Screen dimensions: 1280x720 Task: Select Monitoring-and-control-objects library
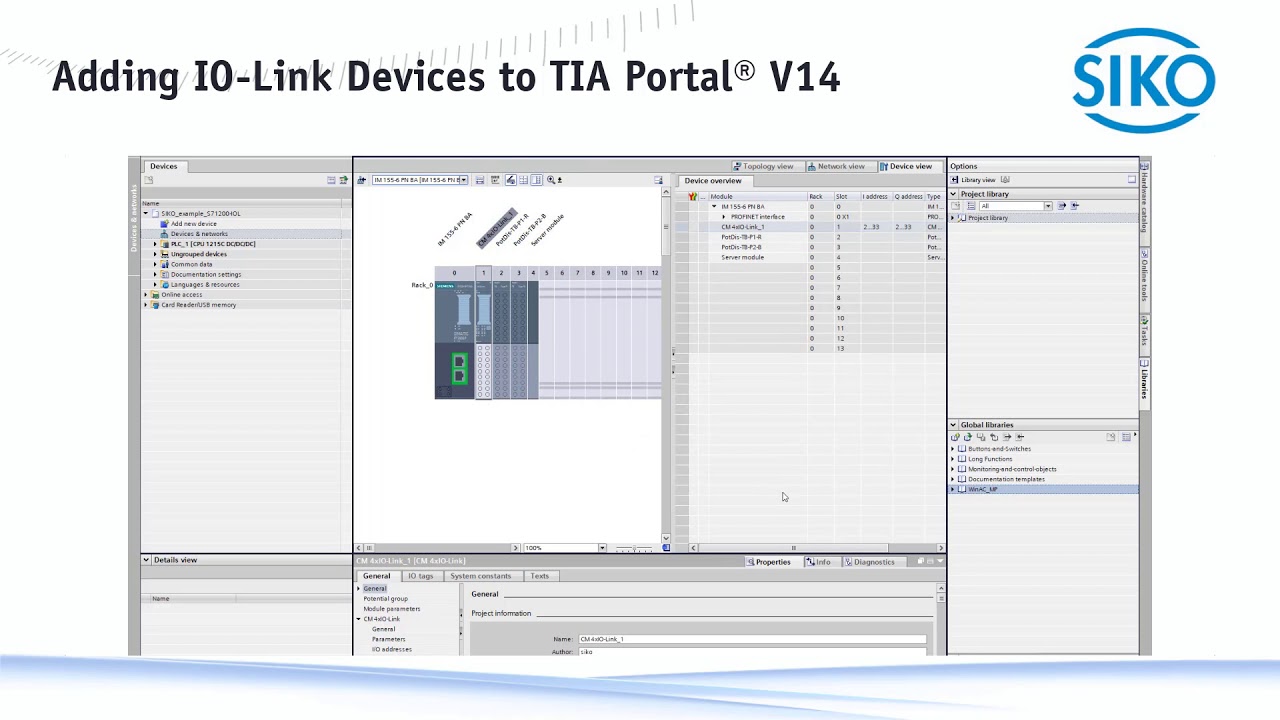coord(1011,469)
